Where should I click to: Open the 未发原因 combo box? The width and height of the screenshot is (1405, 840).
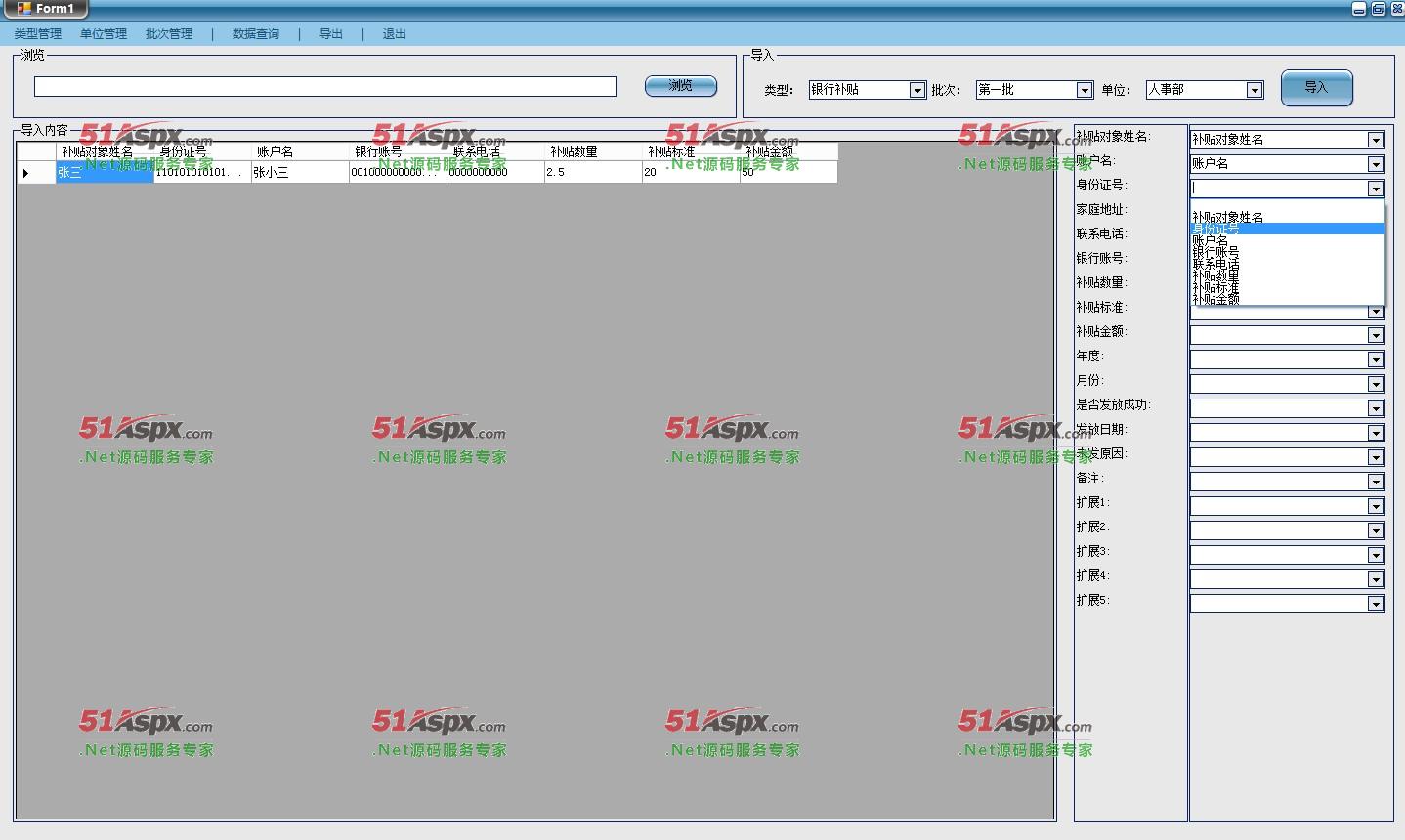pyautogui.click(x=1376, y=457)
